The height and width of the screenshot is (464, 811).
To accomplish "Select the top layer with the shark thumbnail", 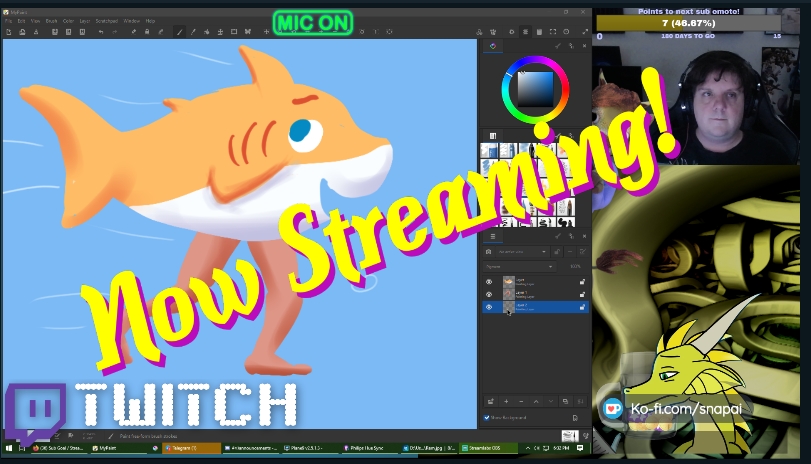I will coord(535,282).
